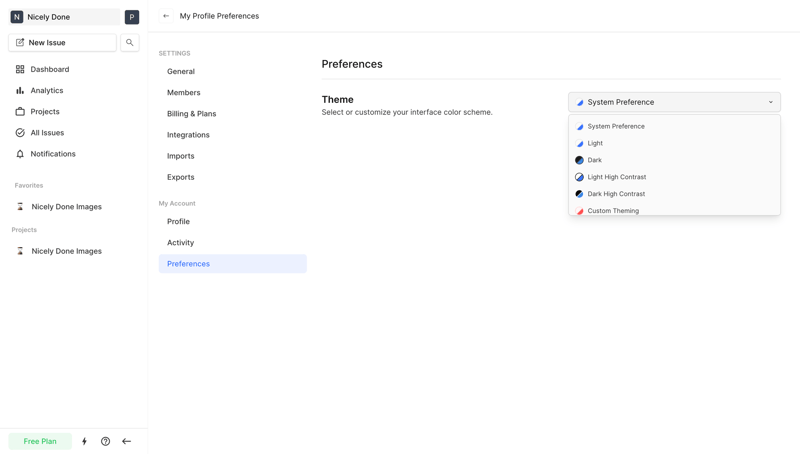This screenshot has width=800, height=454.
Task: Collapse sidebar with the bottom arrow icon
Action: [x=127, y=441]
